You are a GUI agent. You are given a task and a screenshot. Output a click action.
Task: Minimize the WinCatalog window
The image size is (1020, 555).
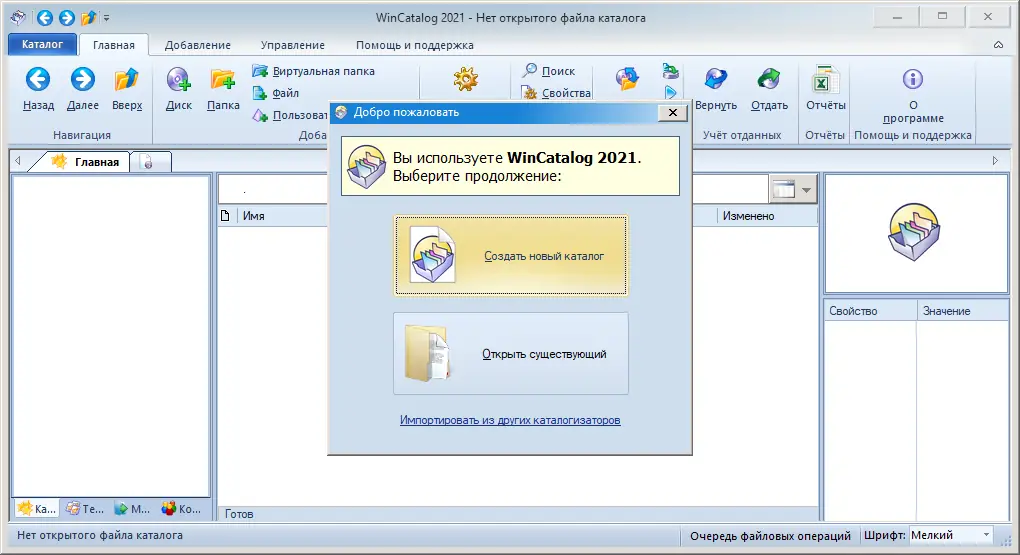[898, 17]
